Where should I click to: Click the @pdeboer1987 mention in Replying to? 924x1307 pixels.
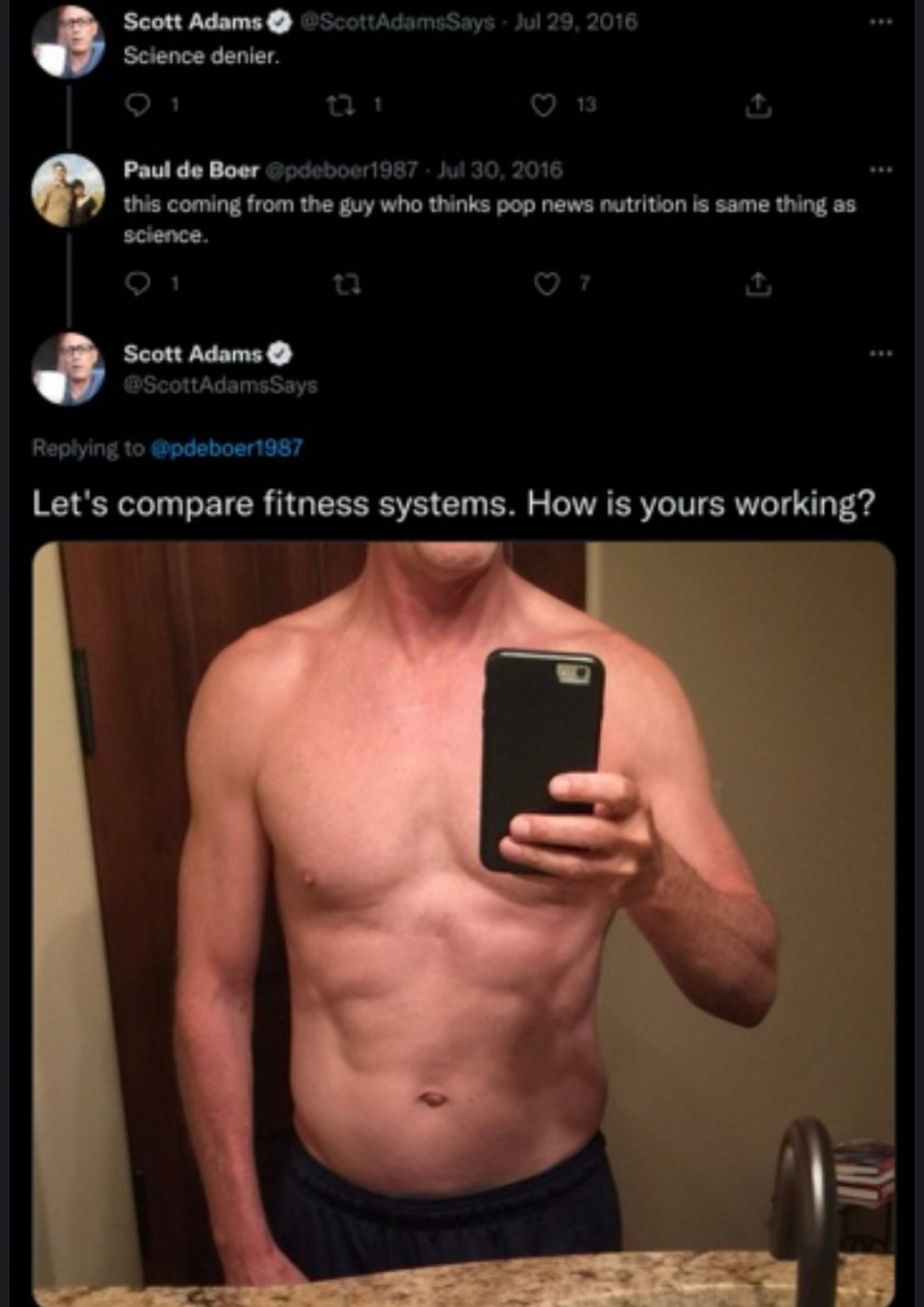point(226,448)
